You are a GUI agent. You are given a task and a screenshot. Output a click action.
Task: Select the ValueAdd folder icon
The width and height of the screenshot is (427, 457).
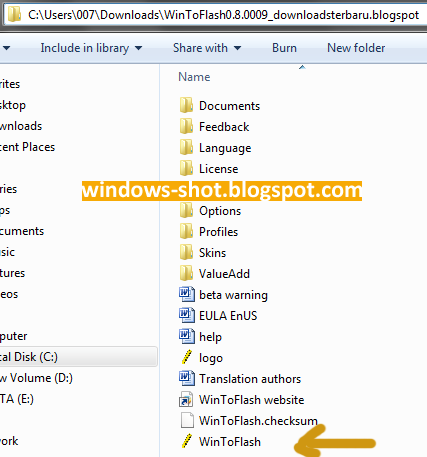click(186, 273)
